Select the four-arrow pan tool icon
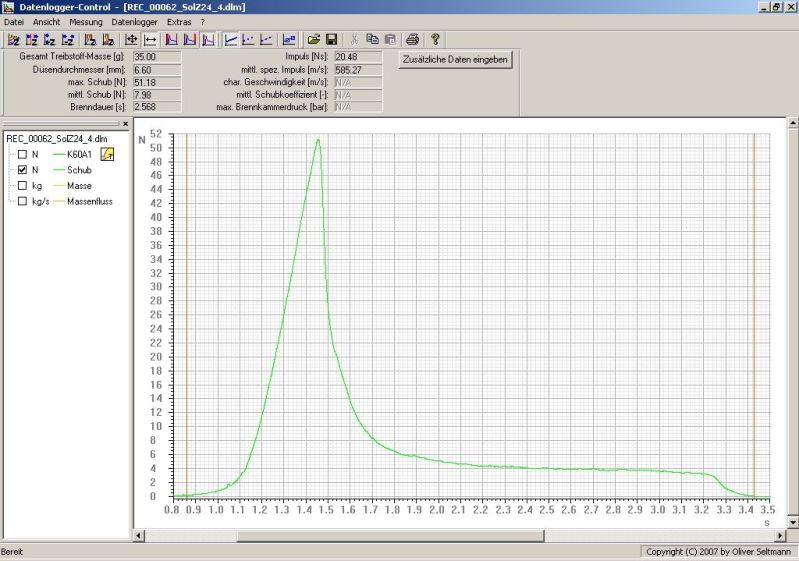The image size is (799, 561). tap(131, 40)
